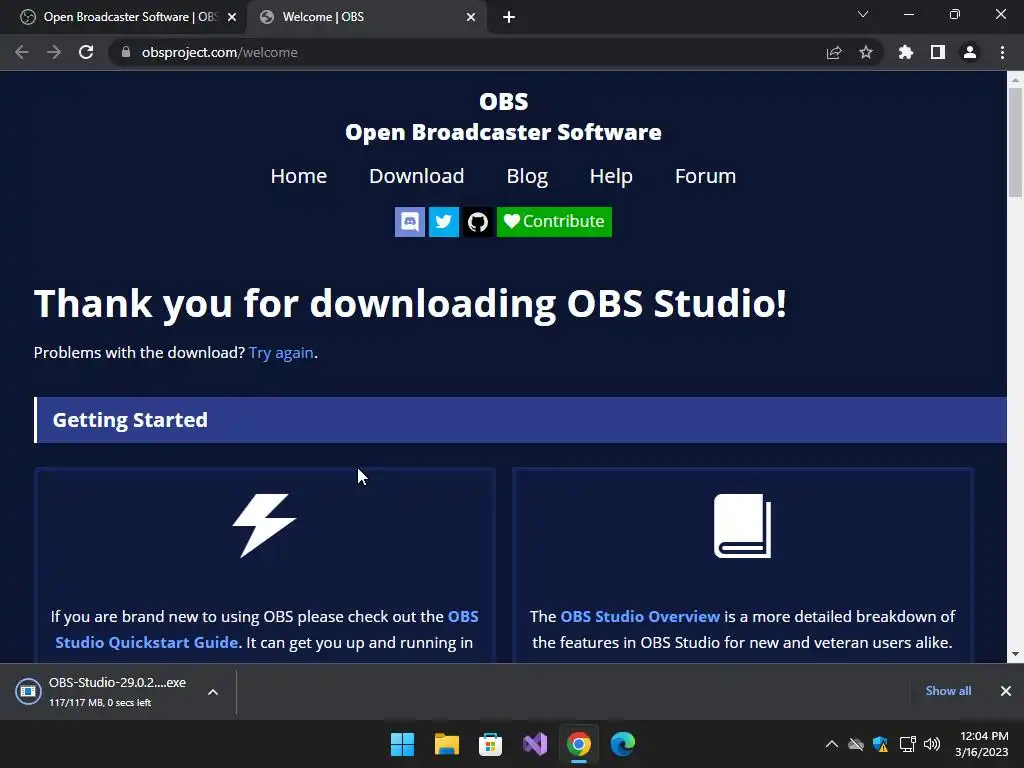This screenshot has width=1024, height=768.
Task: Open the OBS GitHub icon link
Action: 477,221
